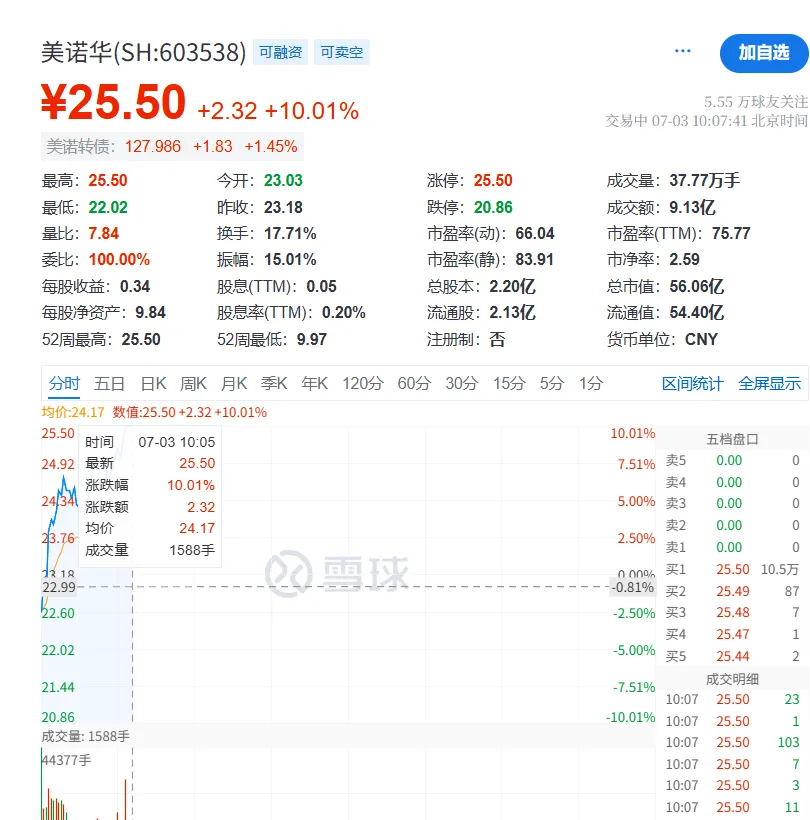The image size is (810, 820).
Task: Open the 1分 minute chart
Action: [x=591, y=383]
